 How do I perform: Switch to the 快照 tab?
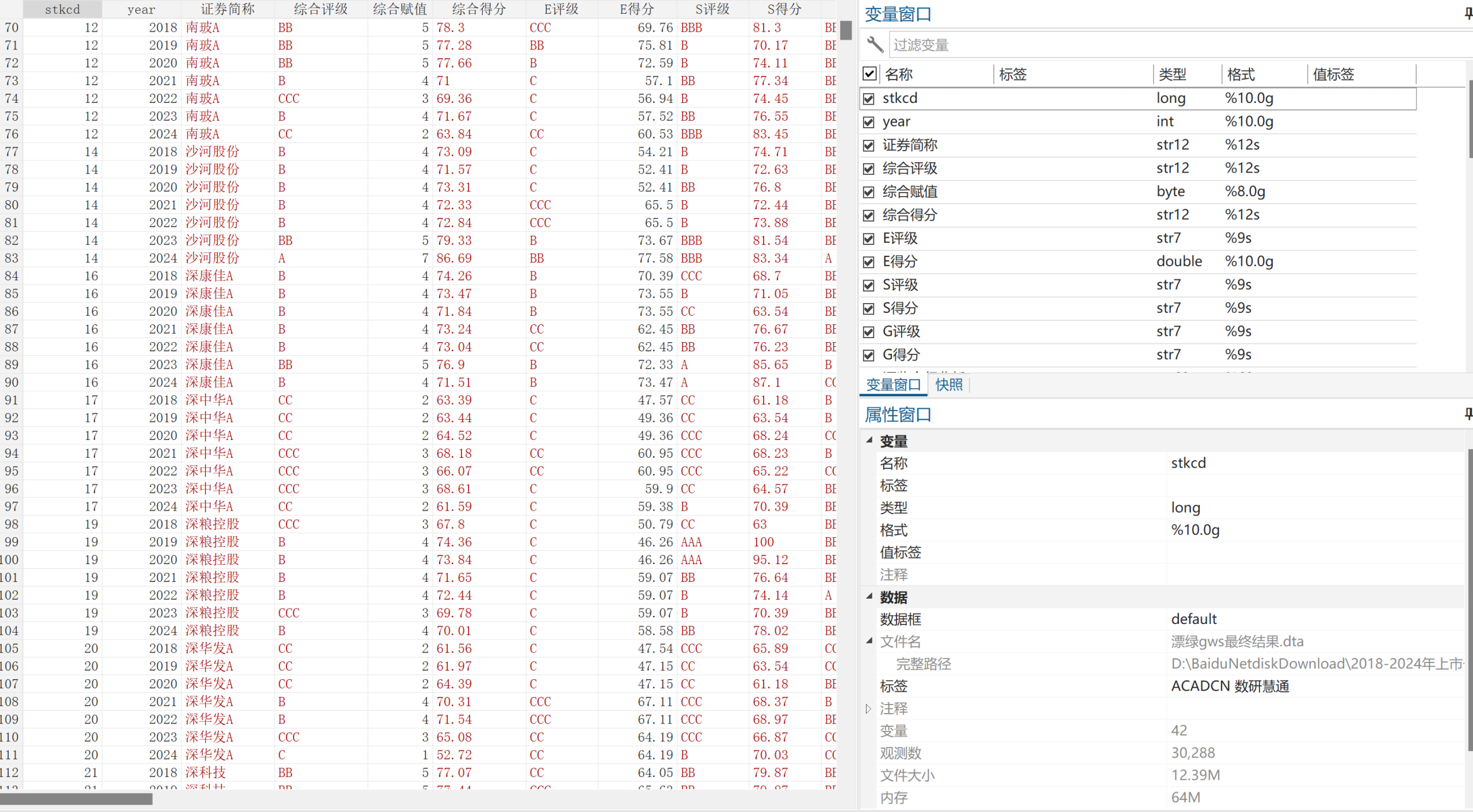[949, 385]
